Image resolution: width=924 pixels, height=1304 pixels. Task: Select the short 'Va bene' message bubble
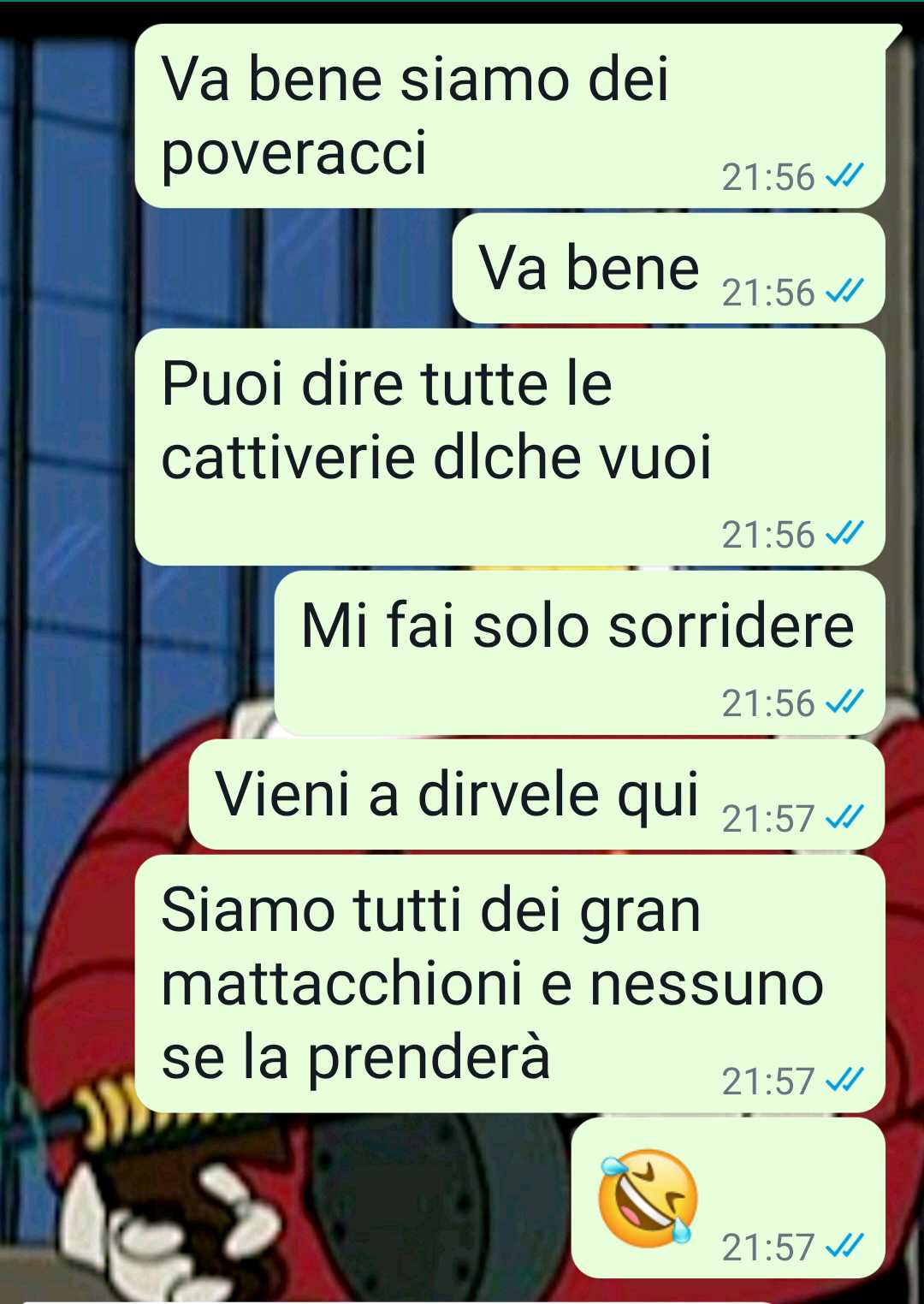click(668, 269)
